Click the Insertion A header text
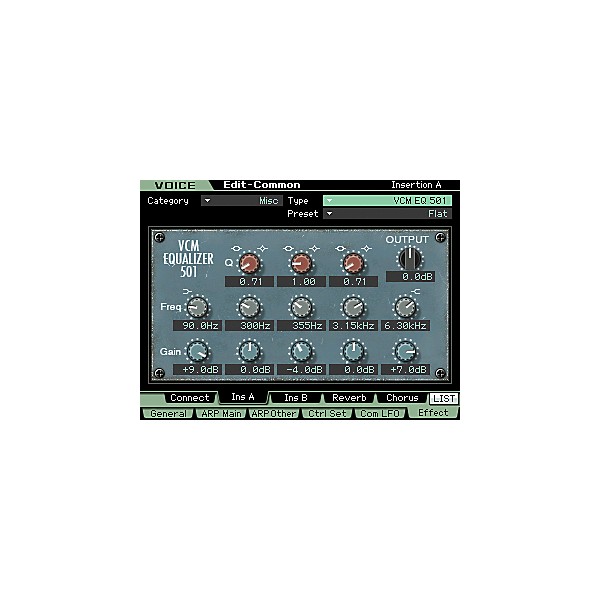The image size is (600, 600). tap(416, 185)
